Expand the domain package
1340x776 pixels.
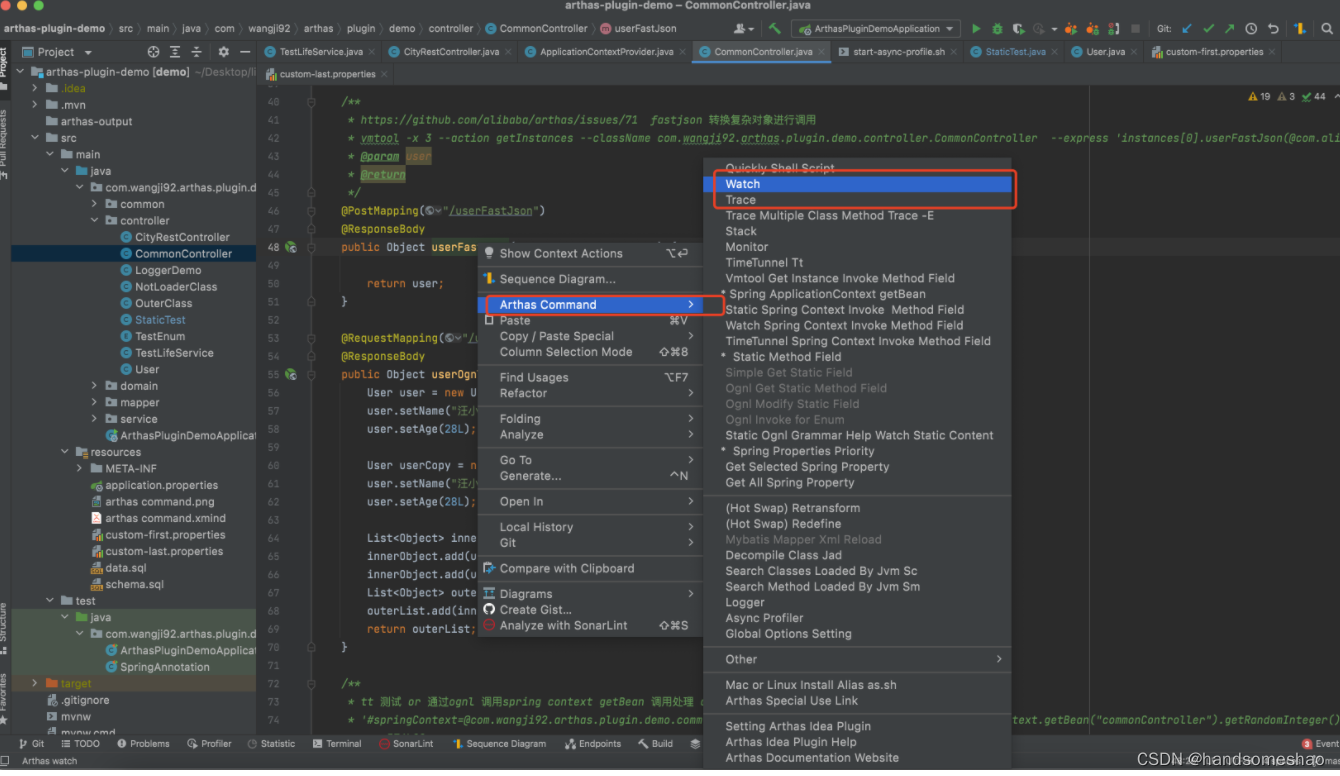click(x=95, y=386)
